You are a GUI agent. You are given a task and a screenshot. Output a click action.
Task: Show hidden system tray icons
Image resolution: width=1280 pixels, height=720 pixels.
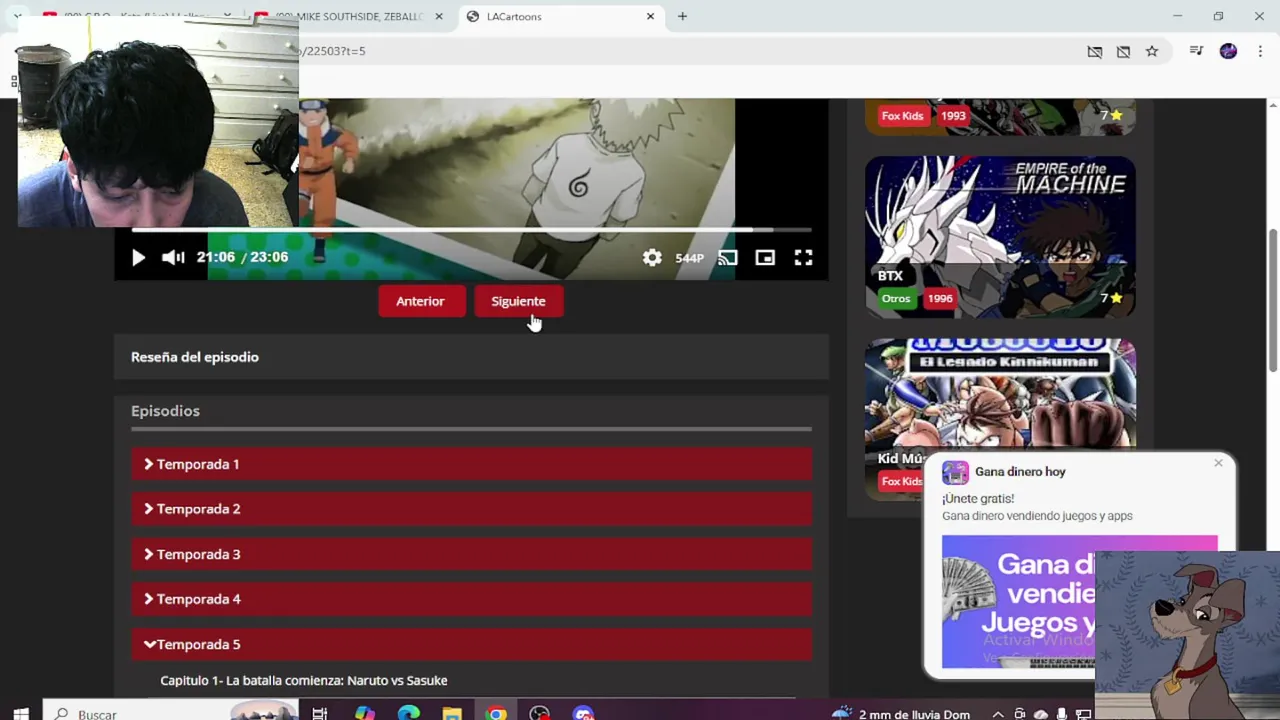pos(998,714)
